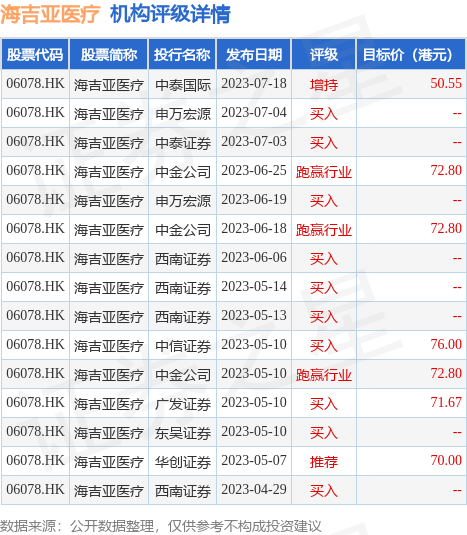Select 中金公司 in the 2023-06-25 row
The width and height of the screenshot is (467, 535).
tap(183, 172)
